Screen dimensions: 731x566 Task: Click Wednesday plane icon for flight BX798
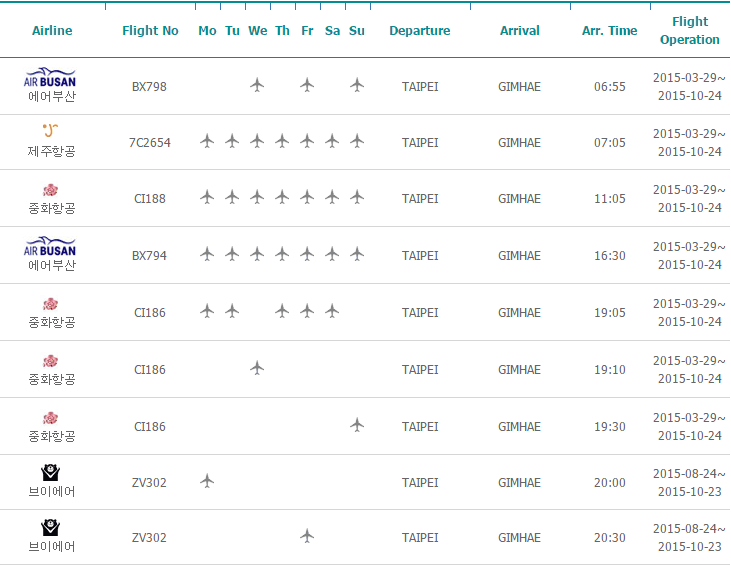[x=257, y=85]
